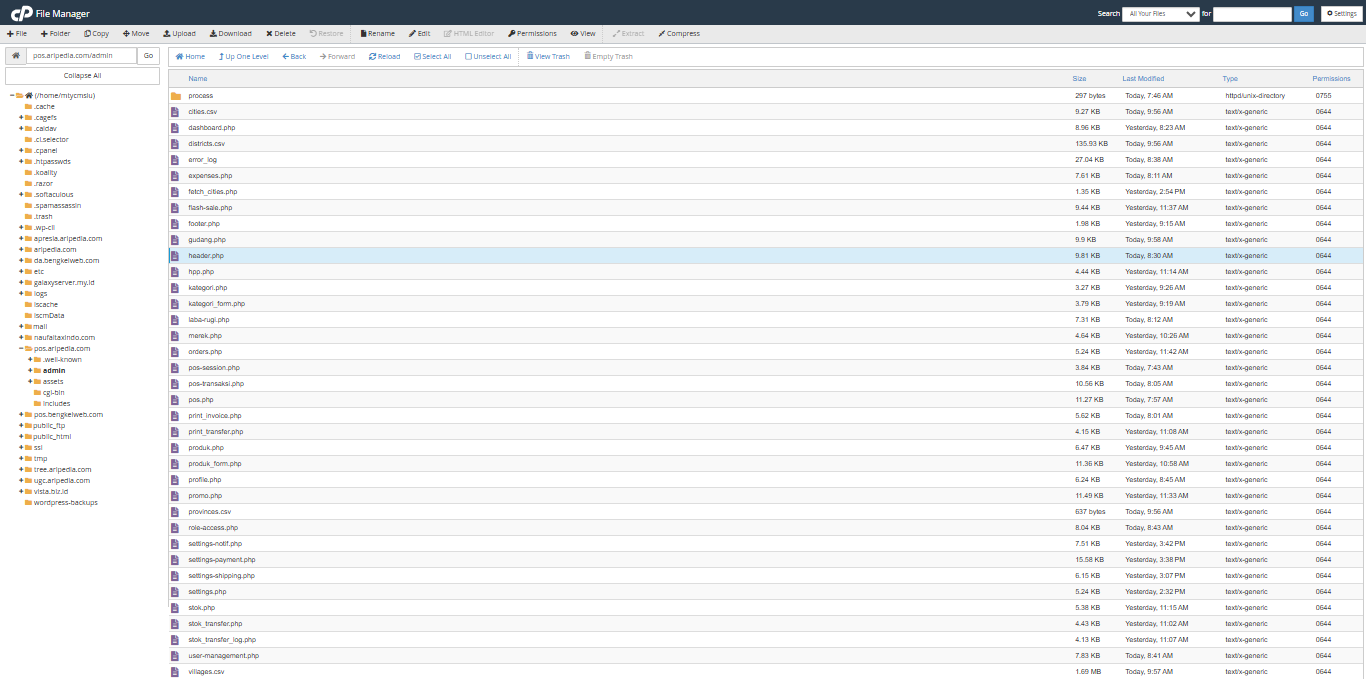Click the Unselect All checkbox
This screenshot has height=679, width=1366.
point(468,57)
